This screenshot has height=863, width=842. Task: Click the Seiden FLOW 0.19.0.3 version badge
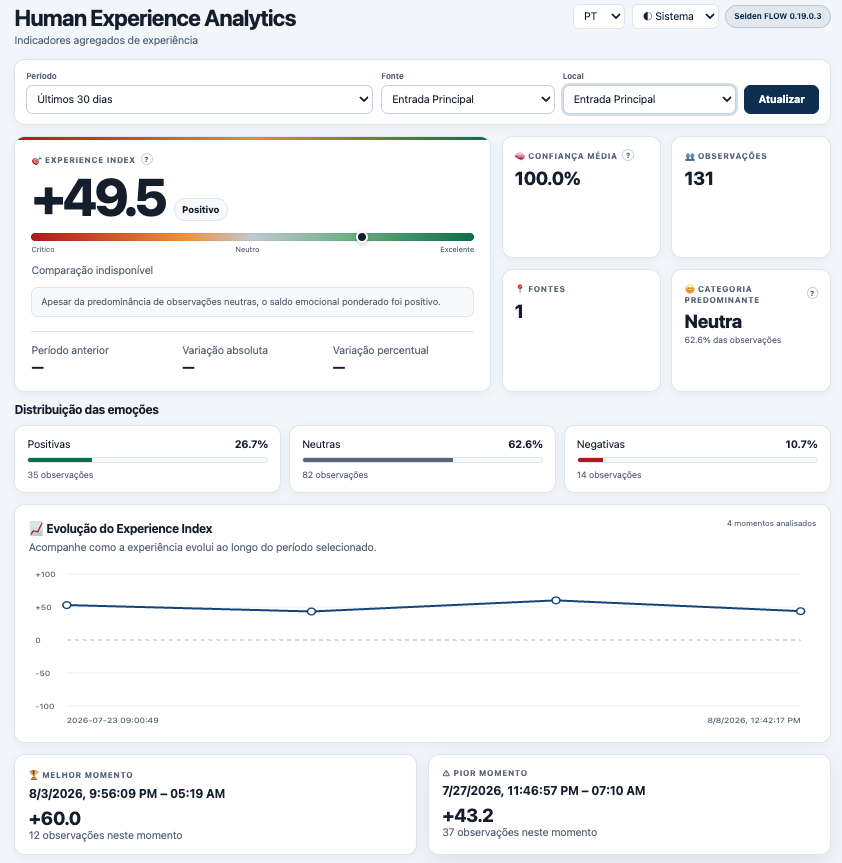778,17
